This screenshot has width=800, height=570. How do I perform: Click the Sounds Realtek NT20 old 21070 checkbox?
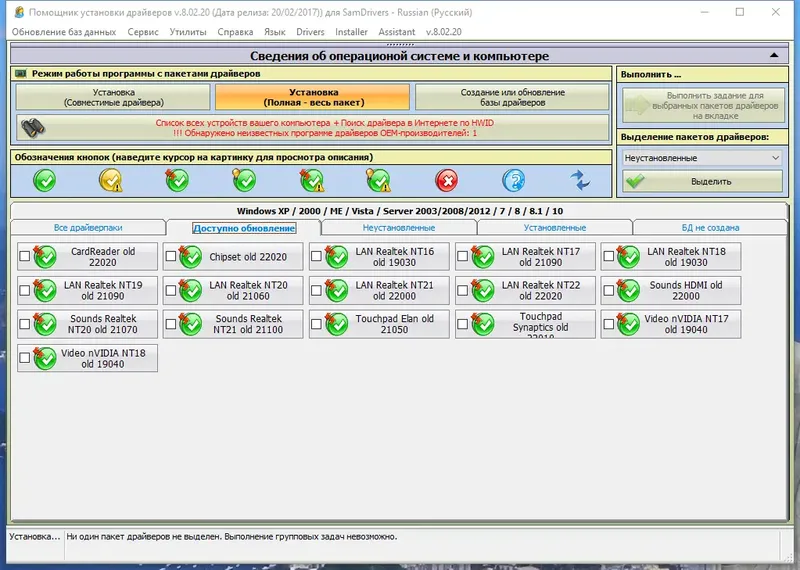click(24, 324)
